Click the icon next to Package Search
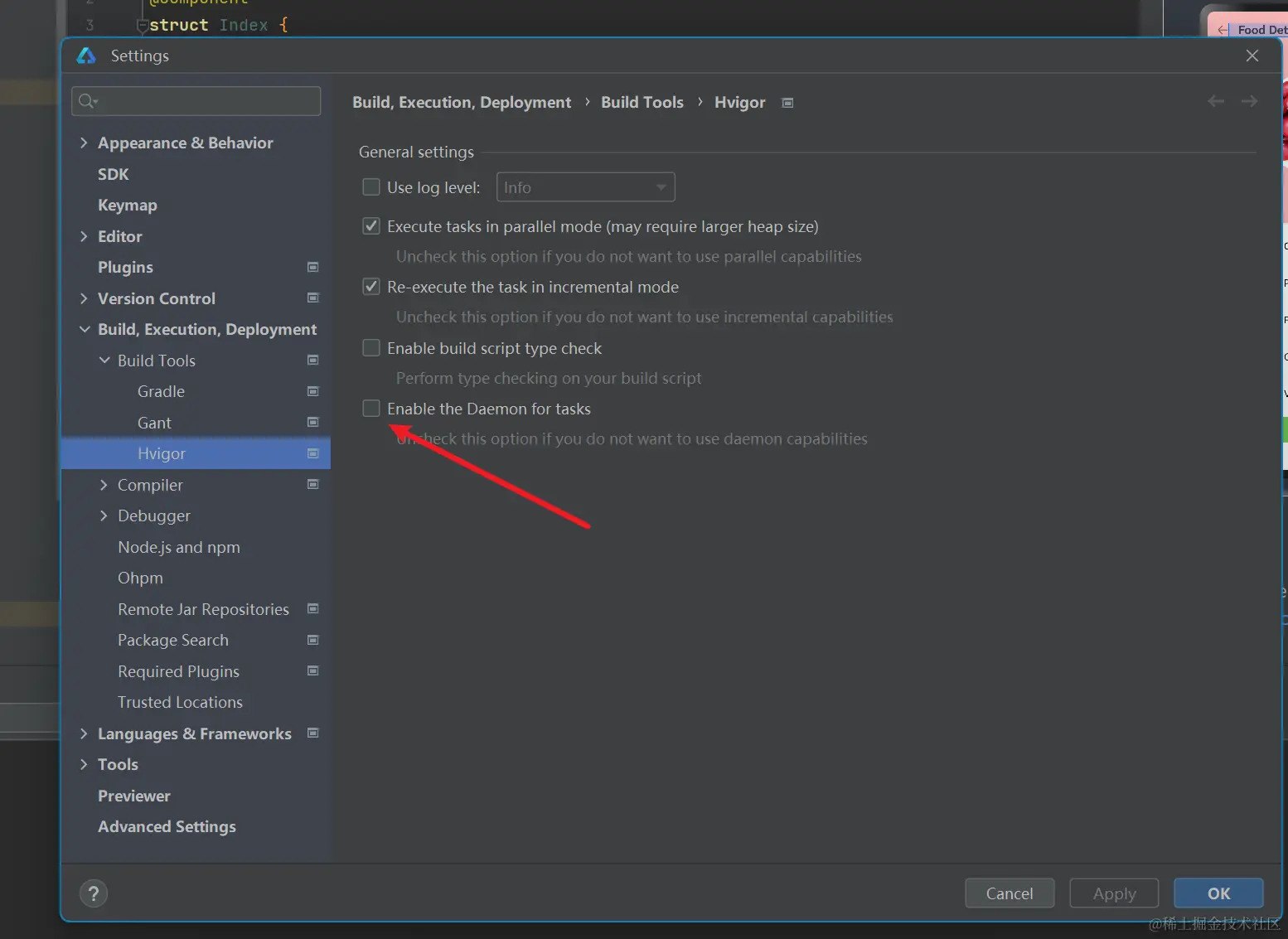This screenshot has width=1288, height=939. 313,640
